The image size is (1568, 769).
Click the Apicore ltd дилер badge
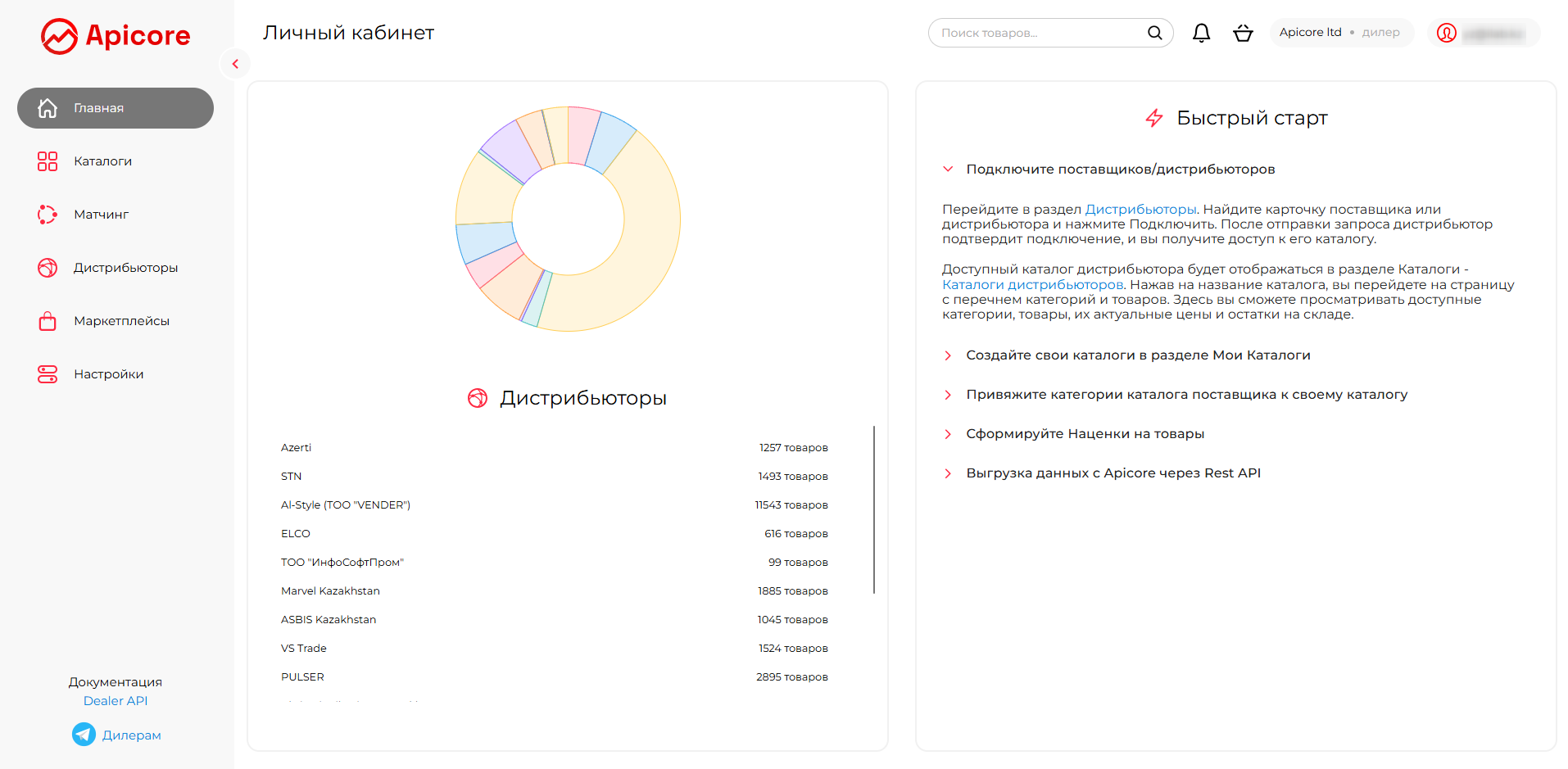point(1341,33)
